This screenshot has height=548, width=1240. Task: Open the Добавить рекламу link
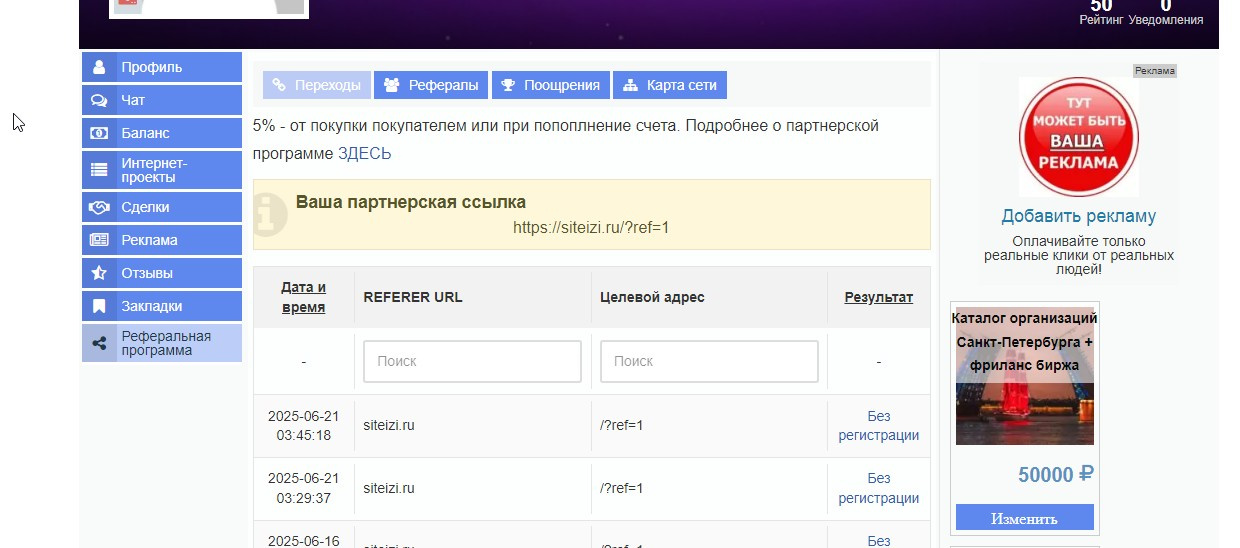pos(1078,217)
